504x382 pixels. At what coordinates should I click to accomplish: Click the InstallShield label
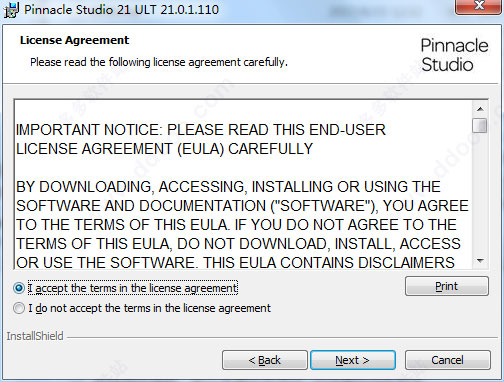[35, 336]
